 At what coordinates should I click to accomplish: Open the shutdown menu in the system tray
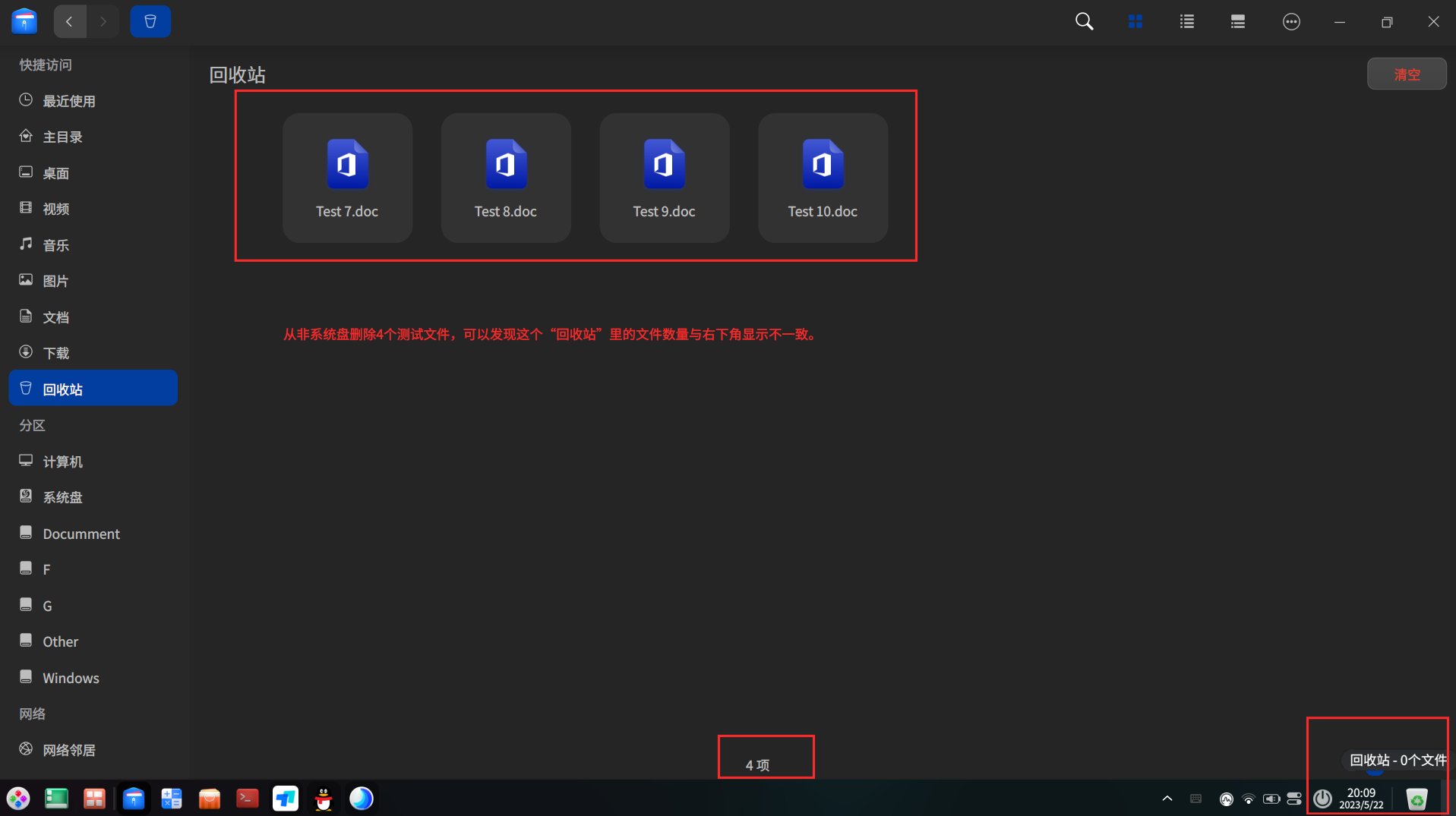[1322, 799]
